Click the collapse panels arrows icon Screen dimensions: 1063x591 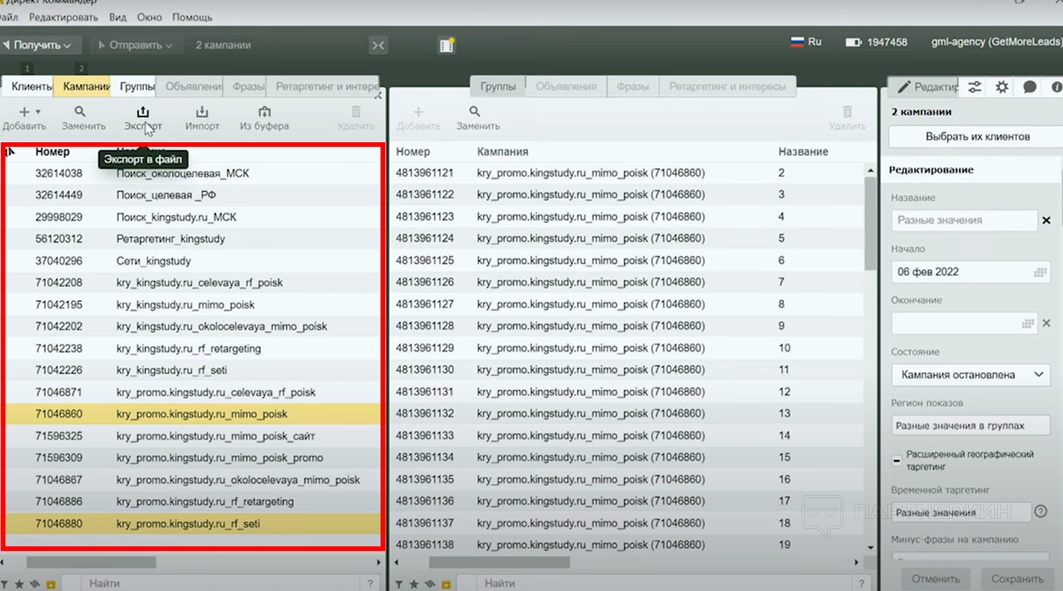378,45
